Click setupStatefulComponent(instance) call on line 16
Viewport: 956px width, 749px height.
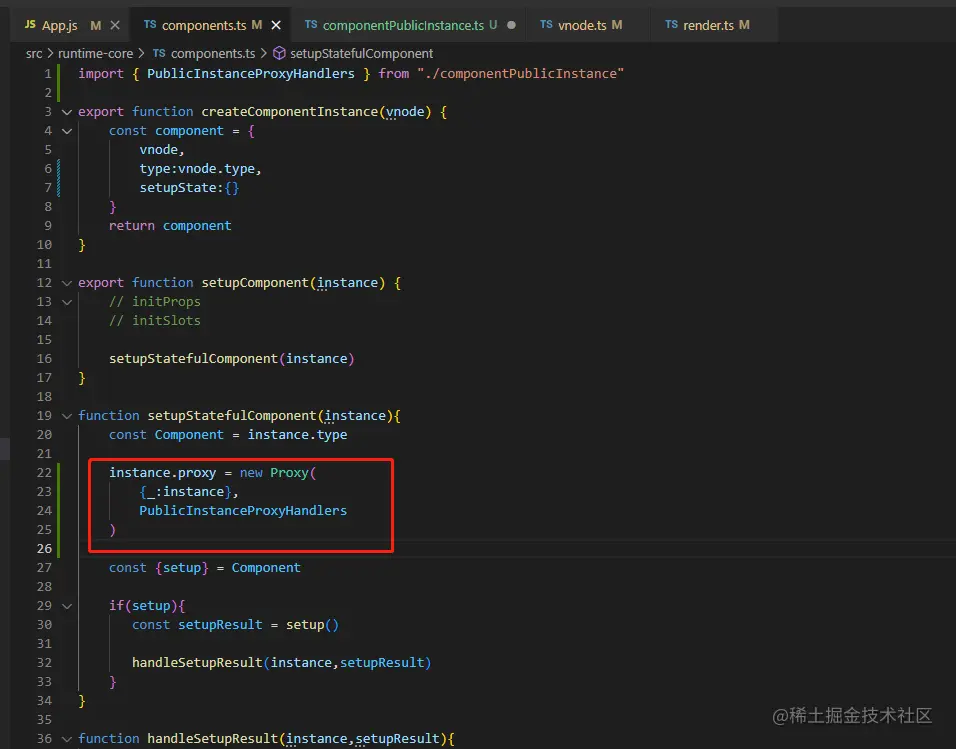(x=232, y=359)
